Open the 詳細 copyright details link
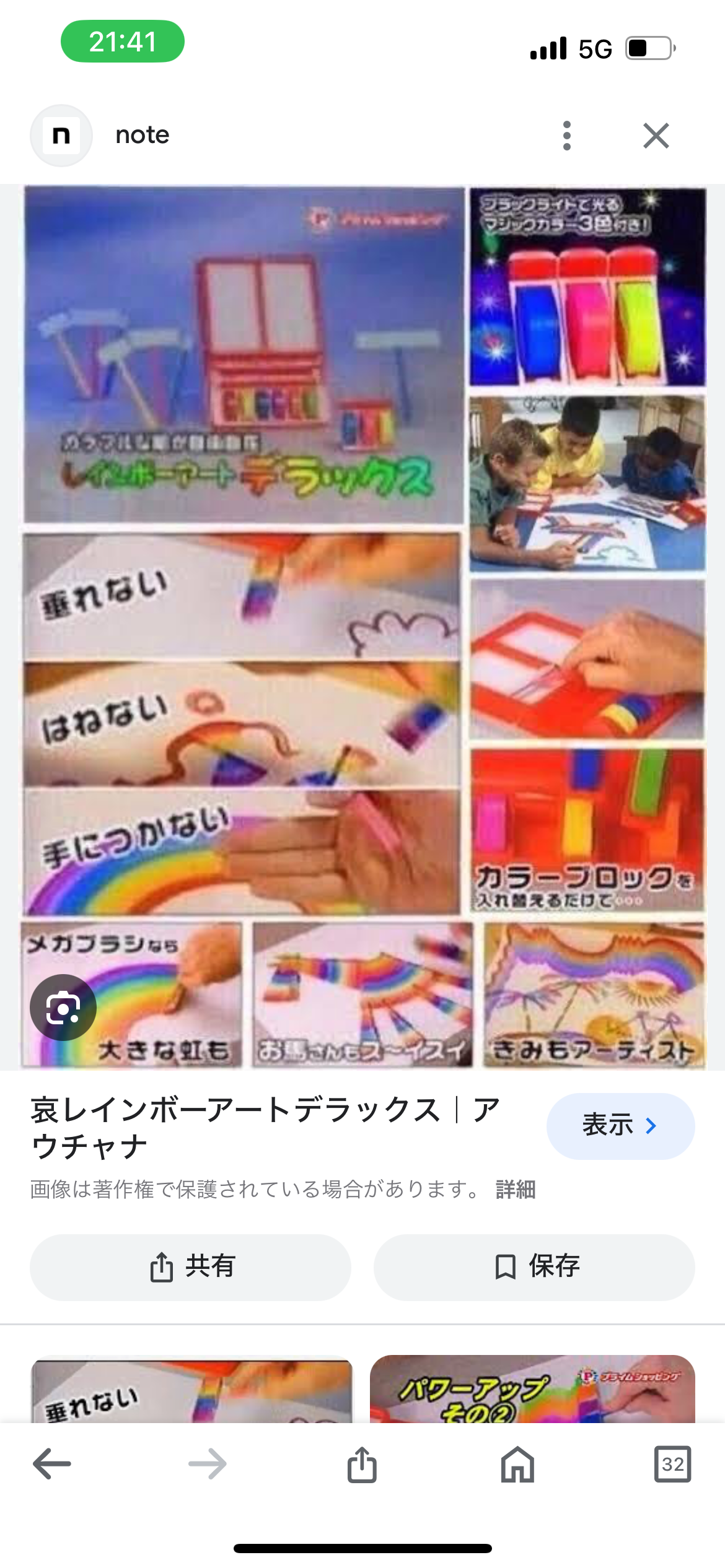The image size is (725, 1568). [516, 1189]
